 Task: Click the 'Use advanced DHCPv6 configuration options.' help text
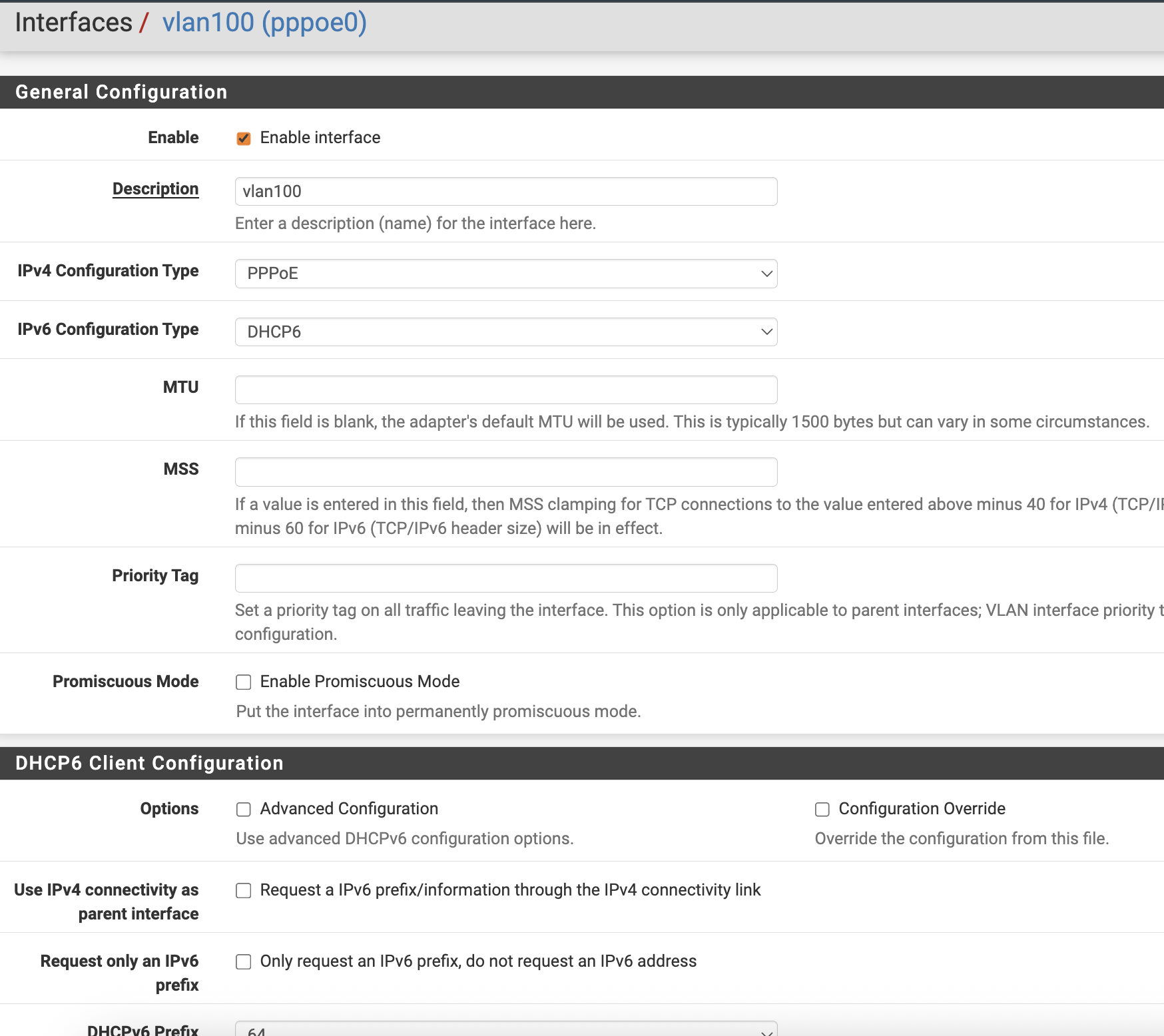point(405,838)
